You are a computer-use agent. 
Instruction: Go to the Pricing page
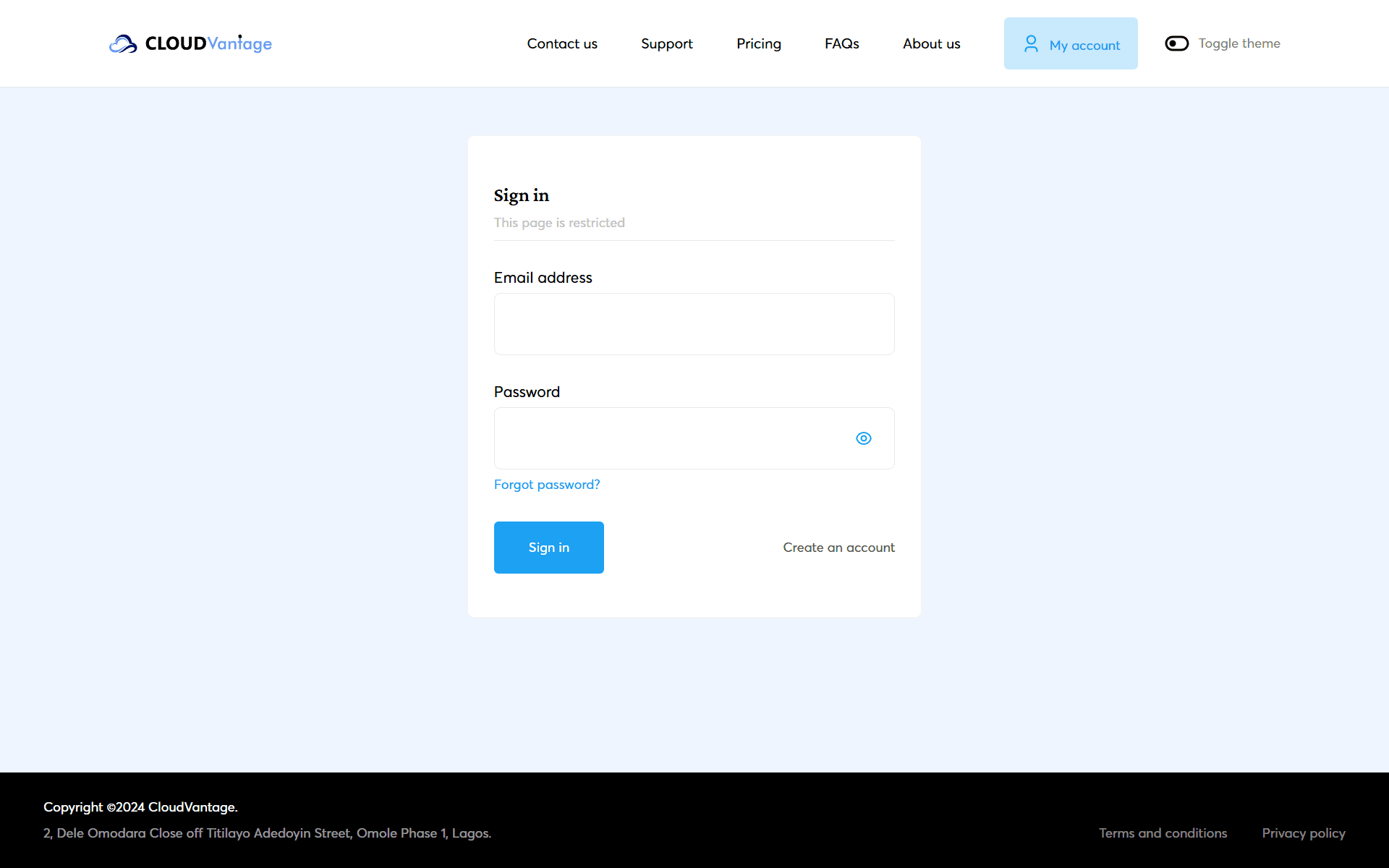click(x=758, y=43)
